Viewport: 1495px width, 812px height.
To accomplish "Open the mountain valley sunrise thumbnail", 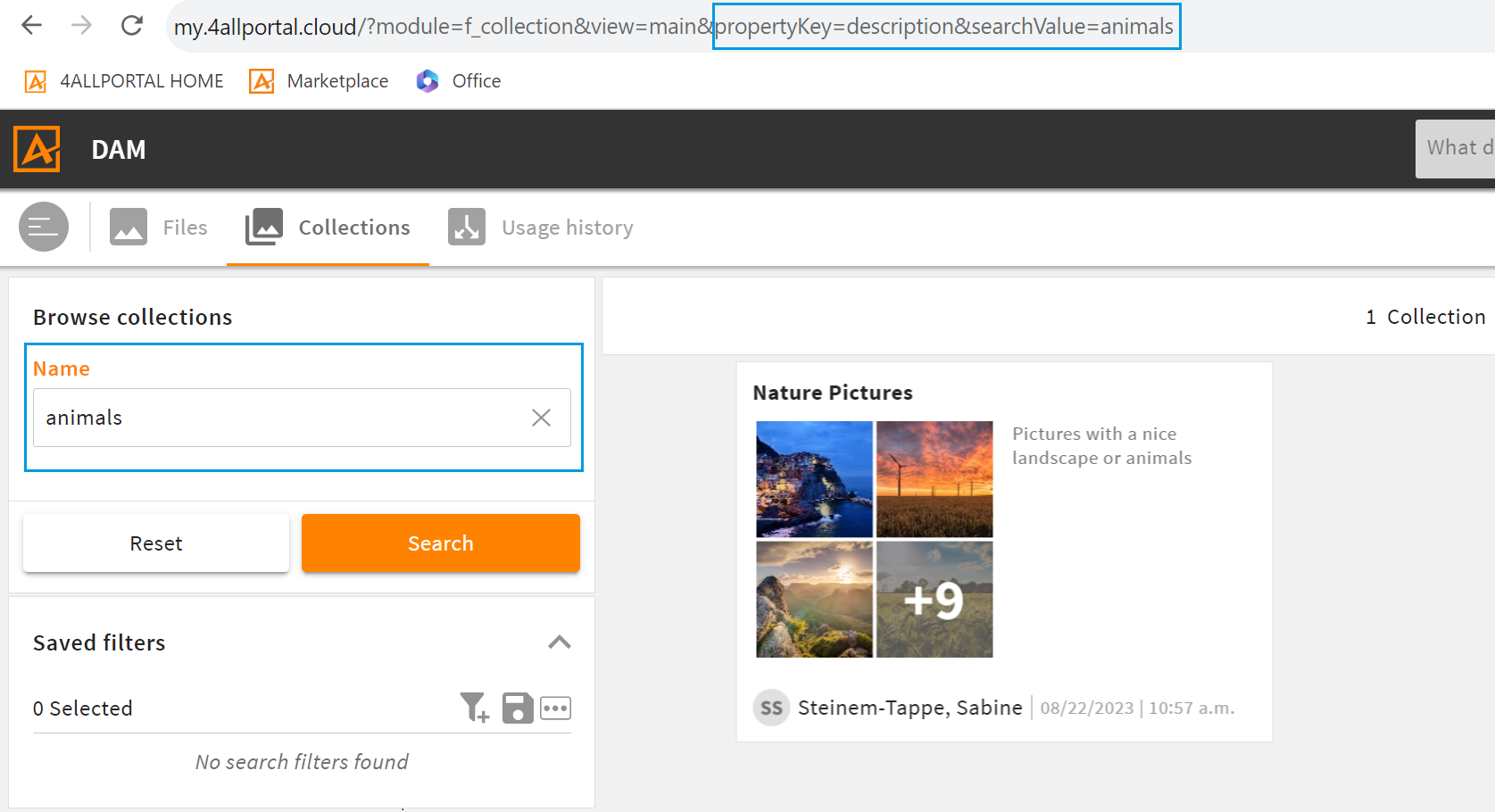I will pyautogui.click(x=814, y=600).
